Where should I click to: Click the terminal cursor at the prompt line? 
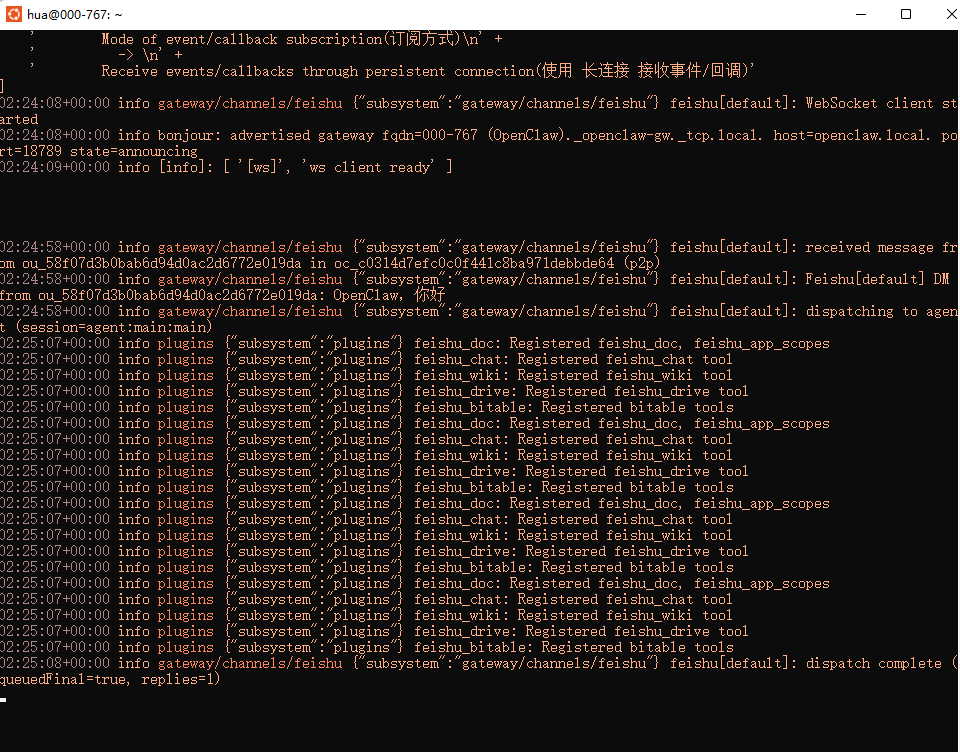tap(3, 699)
